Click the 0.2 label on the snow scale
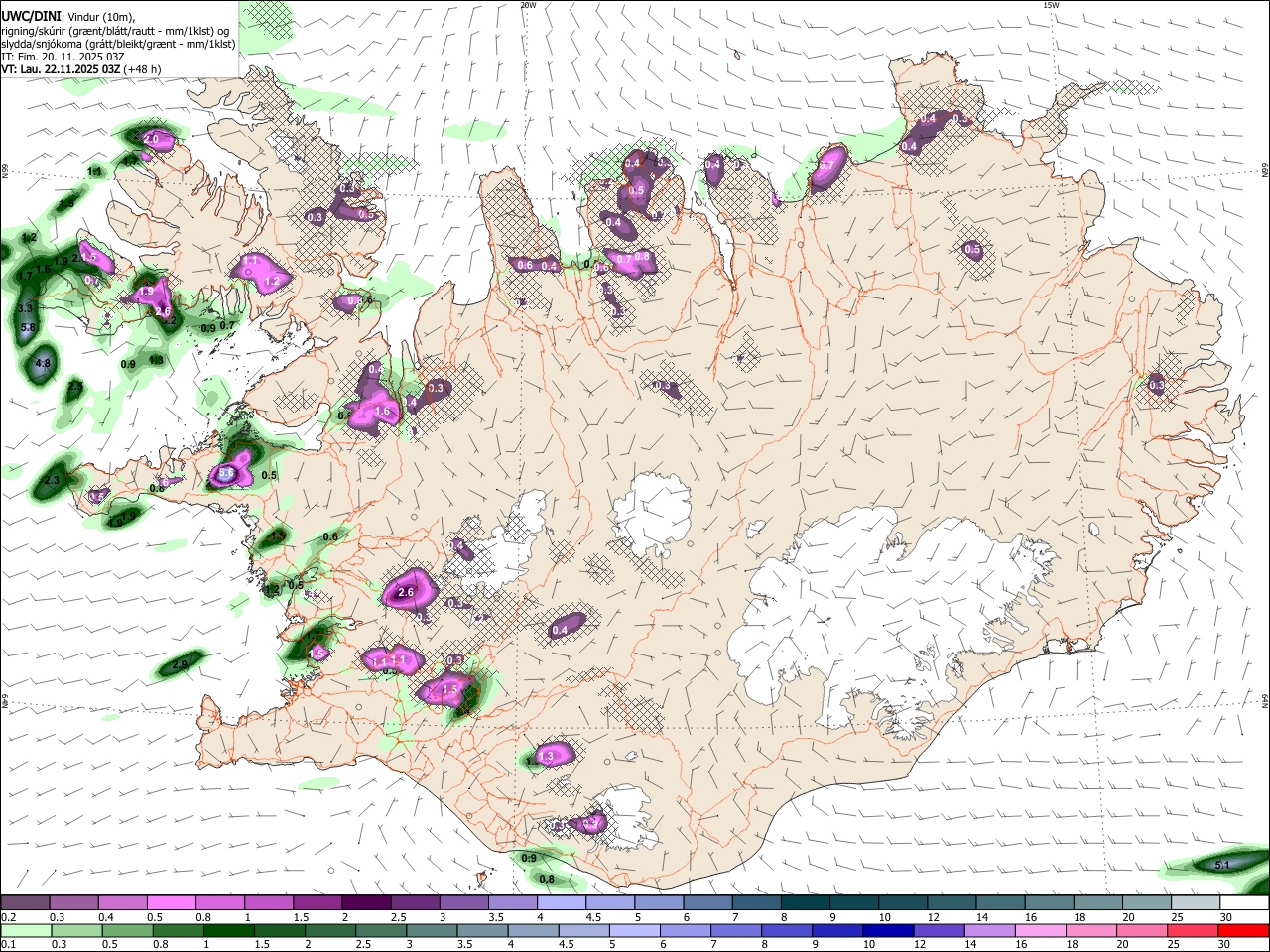Screen dimensions: 1270x952 pyautogui.click(x=8, y=917)
